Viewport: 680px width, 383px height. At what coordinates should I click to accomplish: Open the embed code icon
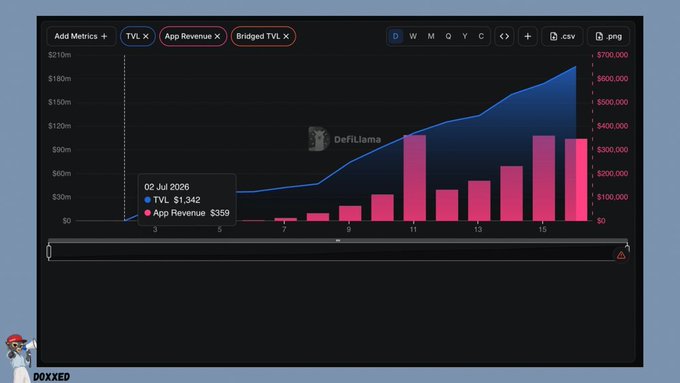[504, 36]
